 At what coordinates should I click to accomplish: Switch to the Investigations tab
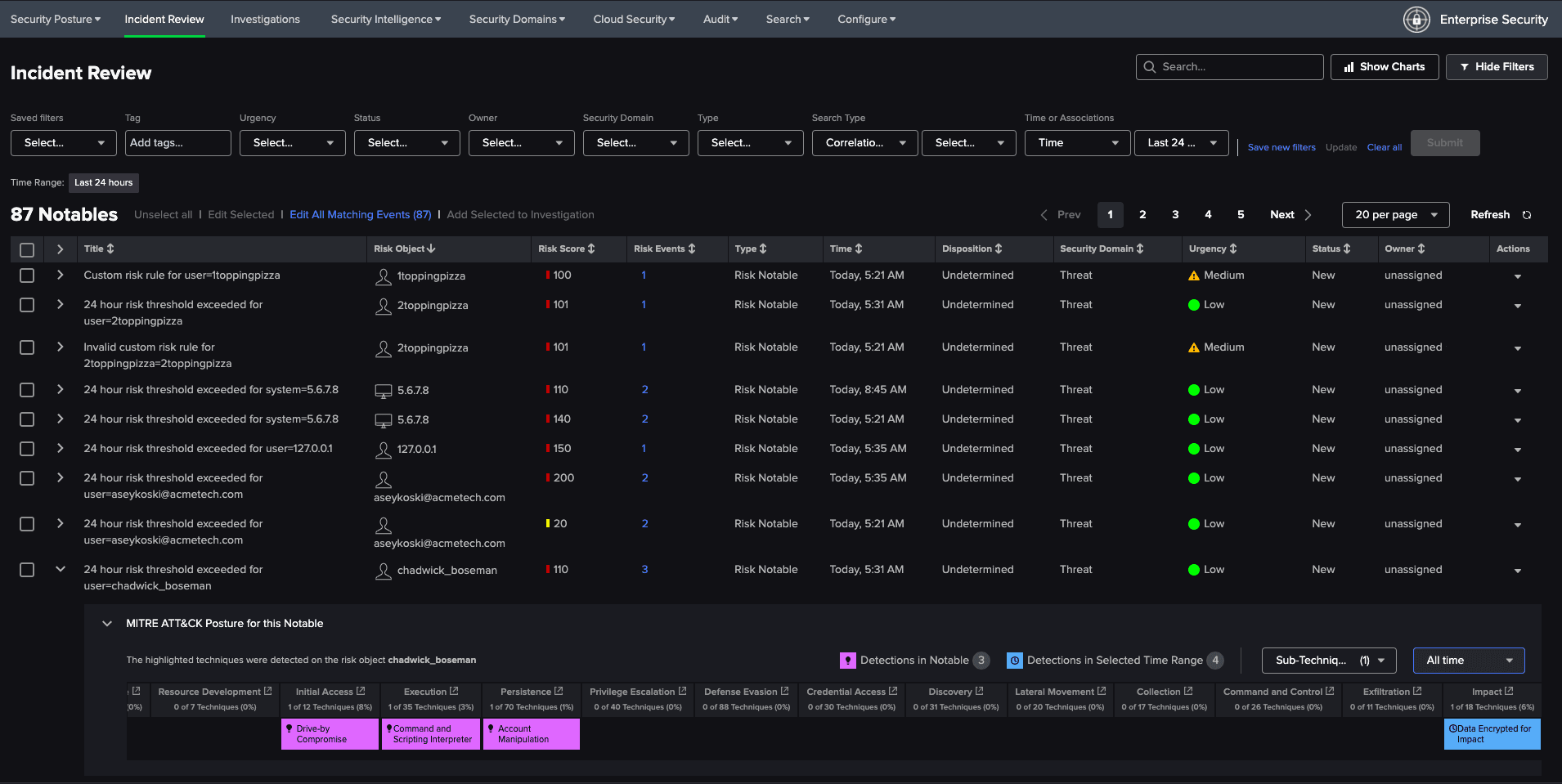(265, 19)
